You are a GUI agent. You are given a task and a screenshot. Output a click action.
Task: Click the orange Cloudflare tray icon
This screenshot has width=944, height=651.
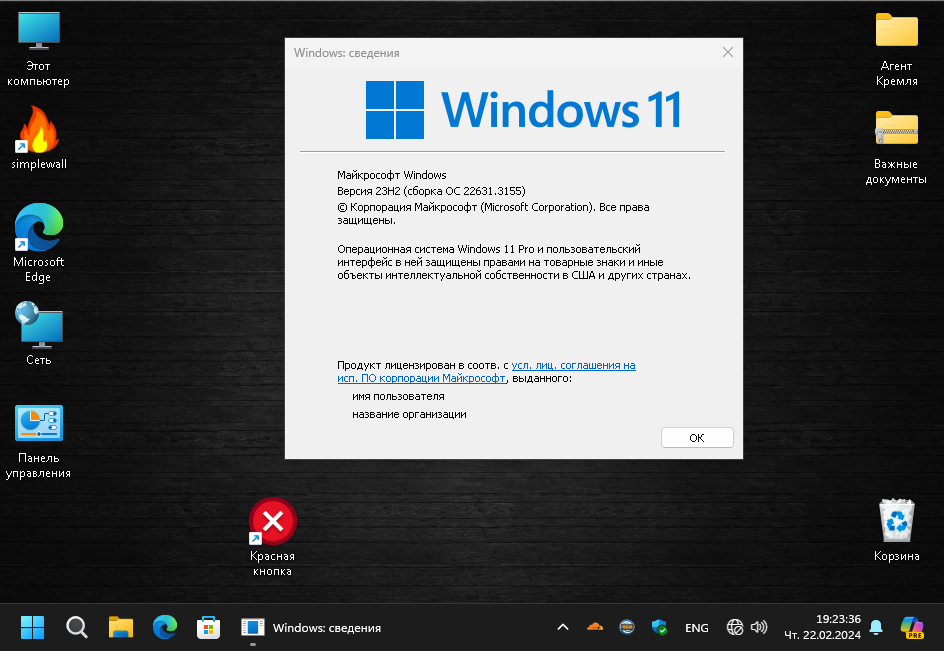click(595, 627)
